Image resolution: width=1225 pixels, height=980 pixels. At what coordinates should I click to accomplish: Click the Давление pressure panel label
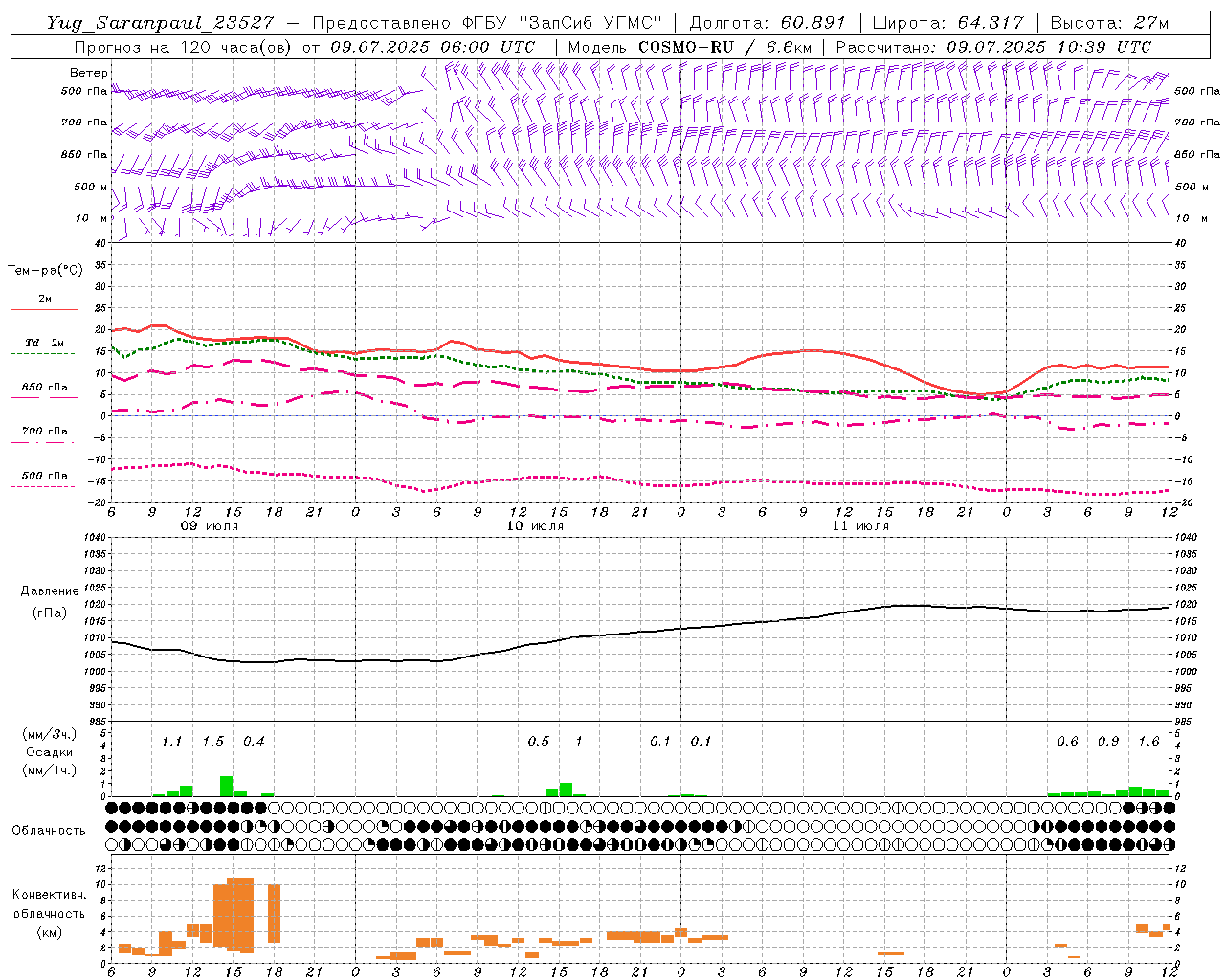(x=50, y=591)
